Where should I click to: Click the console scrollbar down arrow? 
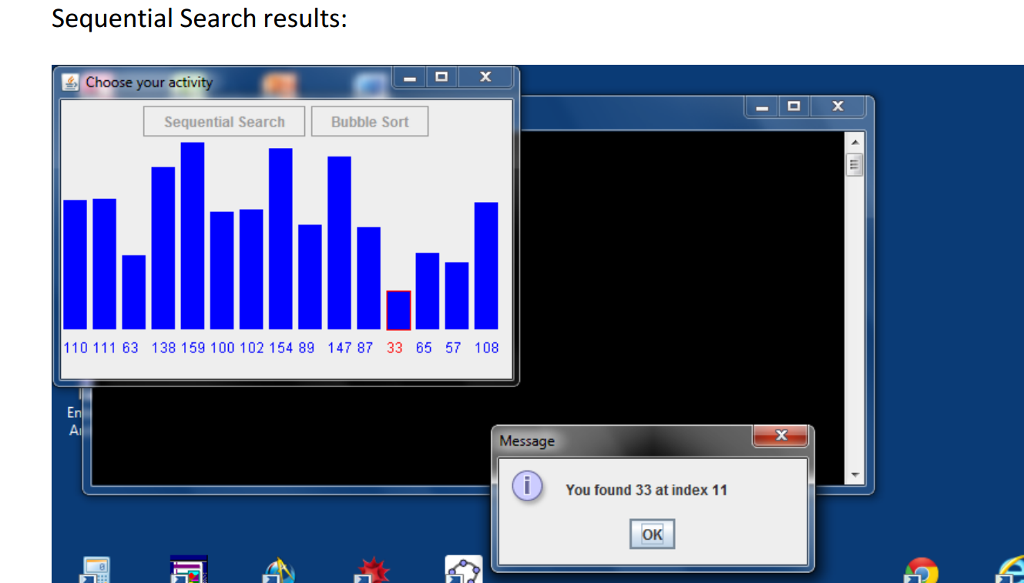[x=855, y=475]
